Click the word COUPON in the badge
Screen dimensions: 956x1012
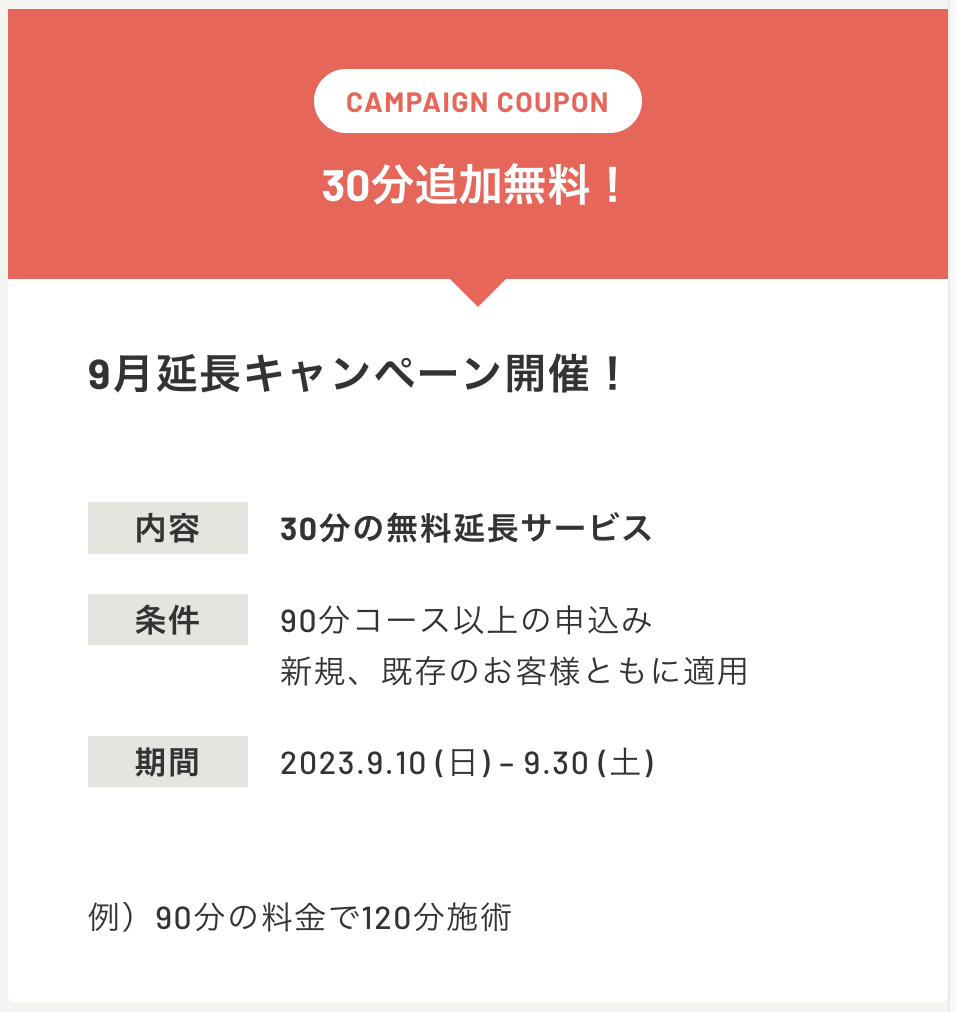click(553, 103)
